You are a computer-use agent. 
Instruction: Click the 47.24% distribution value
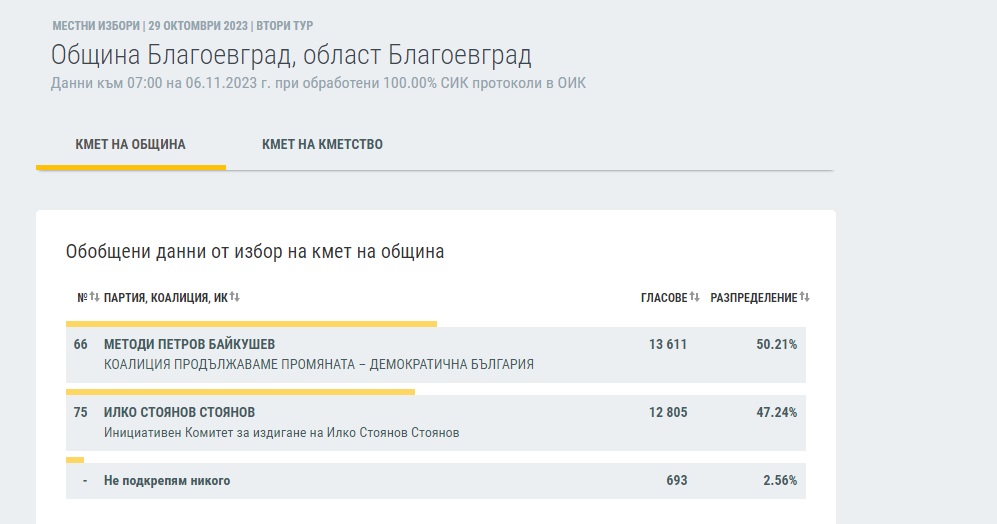pos(776,412)
